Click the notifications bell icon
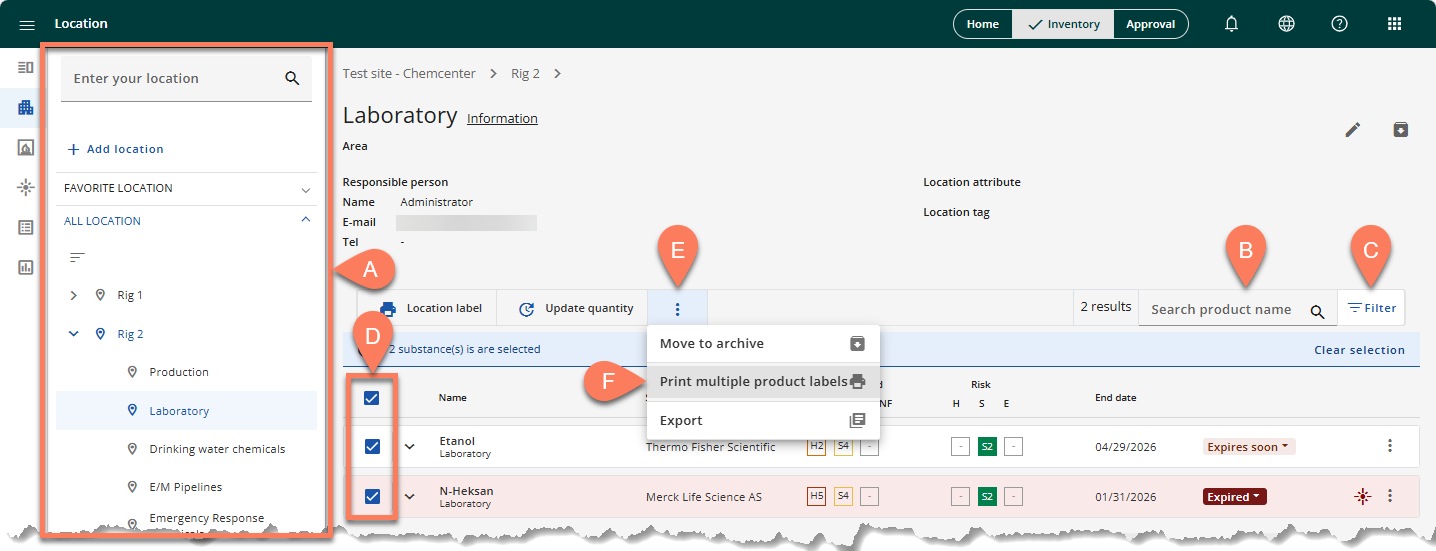The width and height of the screenshot is (1436, 551). [x=1232, y=24]
